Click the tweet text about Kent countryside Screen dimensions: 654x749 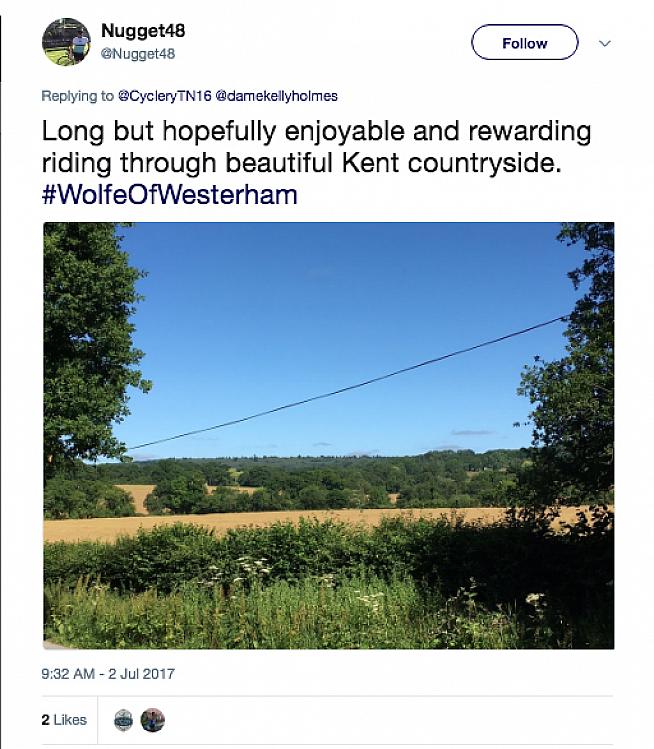click(316, 147)
